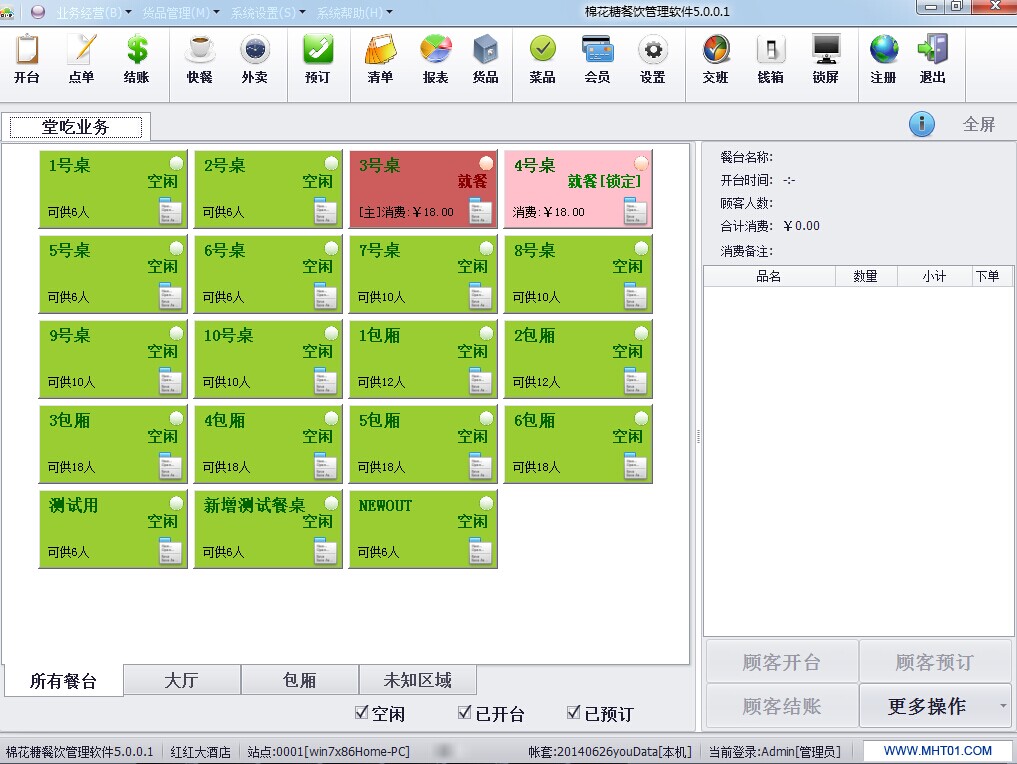Click the 品名 column header

click(769, 276)
